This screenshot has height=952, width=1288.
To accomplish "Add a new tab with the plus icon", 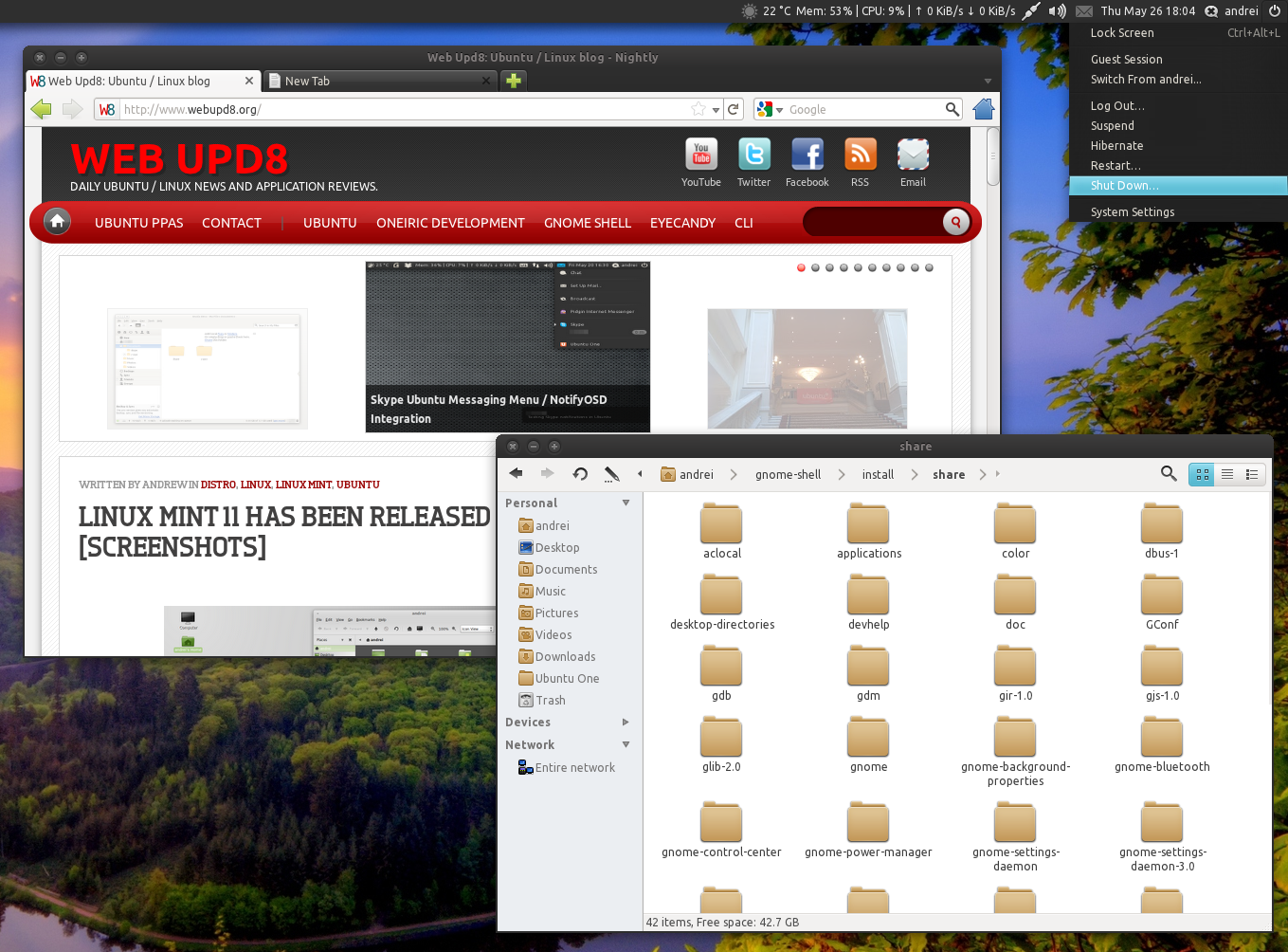I will tap(514, 81).
